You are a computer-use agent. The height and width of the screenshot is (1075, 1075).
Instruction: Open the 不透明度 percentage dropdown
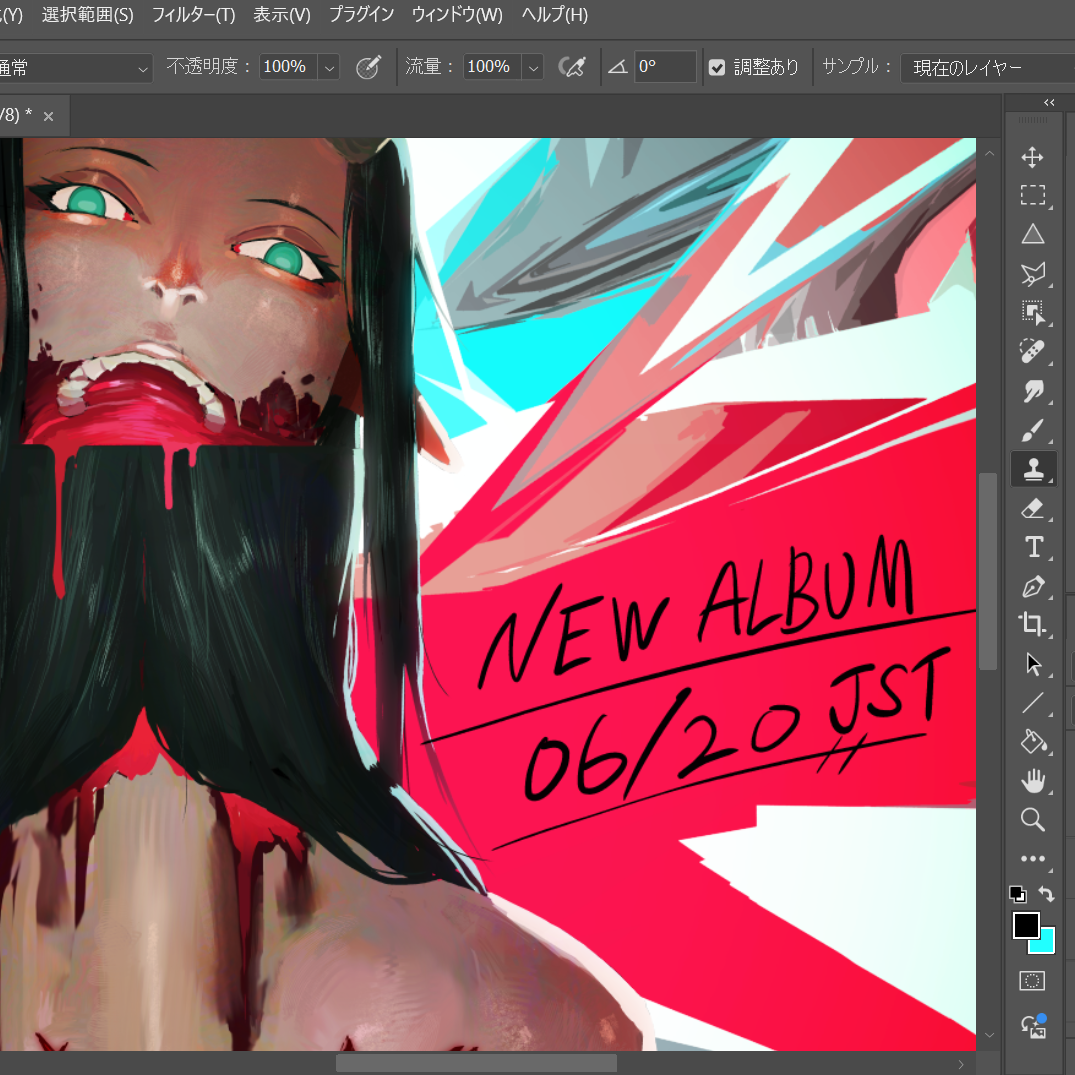coord(329,67)
